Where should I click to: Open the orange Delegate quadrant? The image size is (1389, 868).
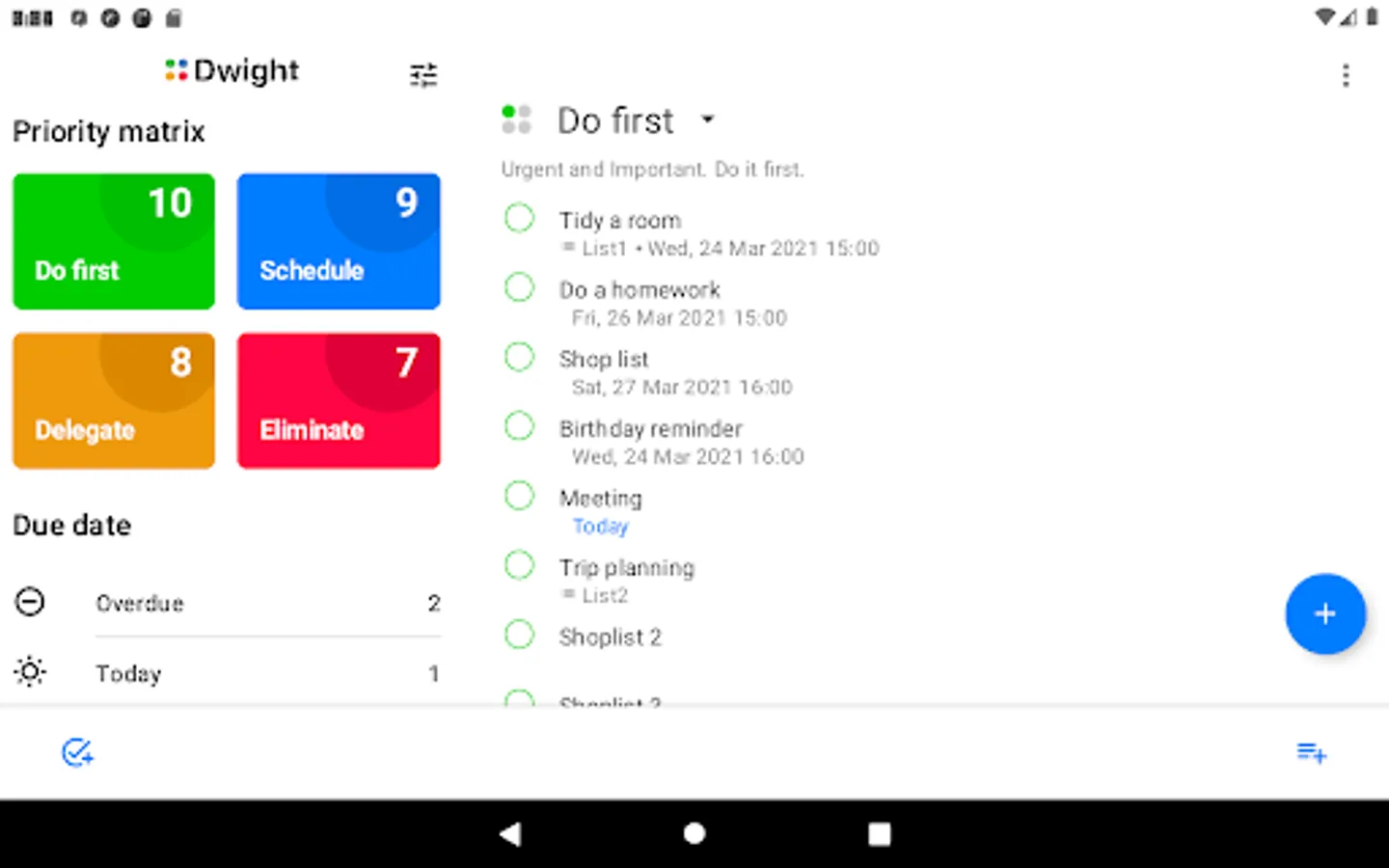point(114,401)
